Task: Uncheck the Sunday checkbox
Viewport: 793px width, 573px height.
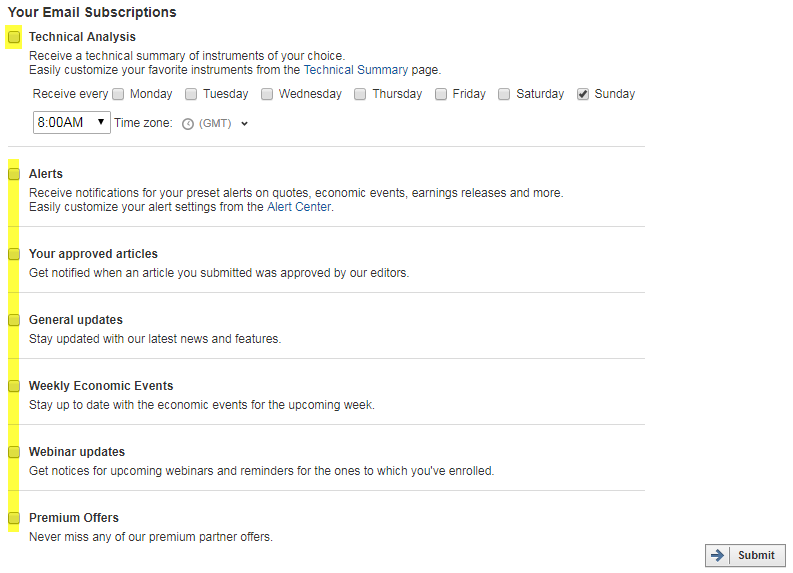Action: pos(583,95)
